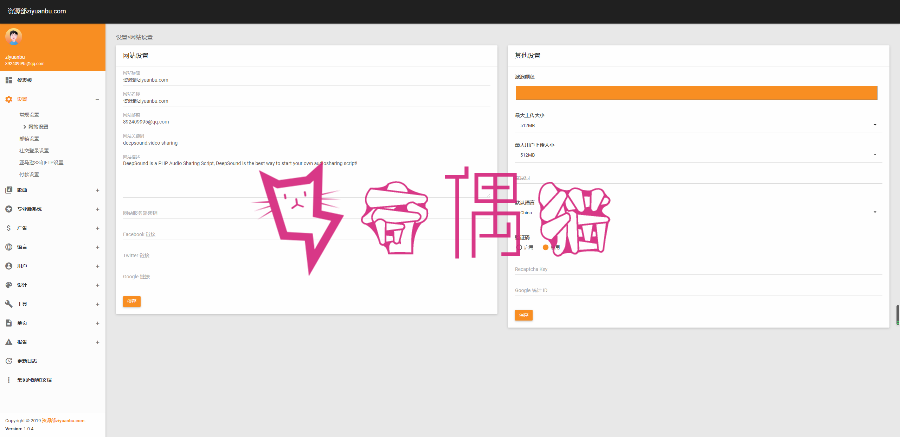This screenshot has height=437, width=900.
Task: Click the yuanbu.com brand link in top bar
Action: tap(37, 11)
